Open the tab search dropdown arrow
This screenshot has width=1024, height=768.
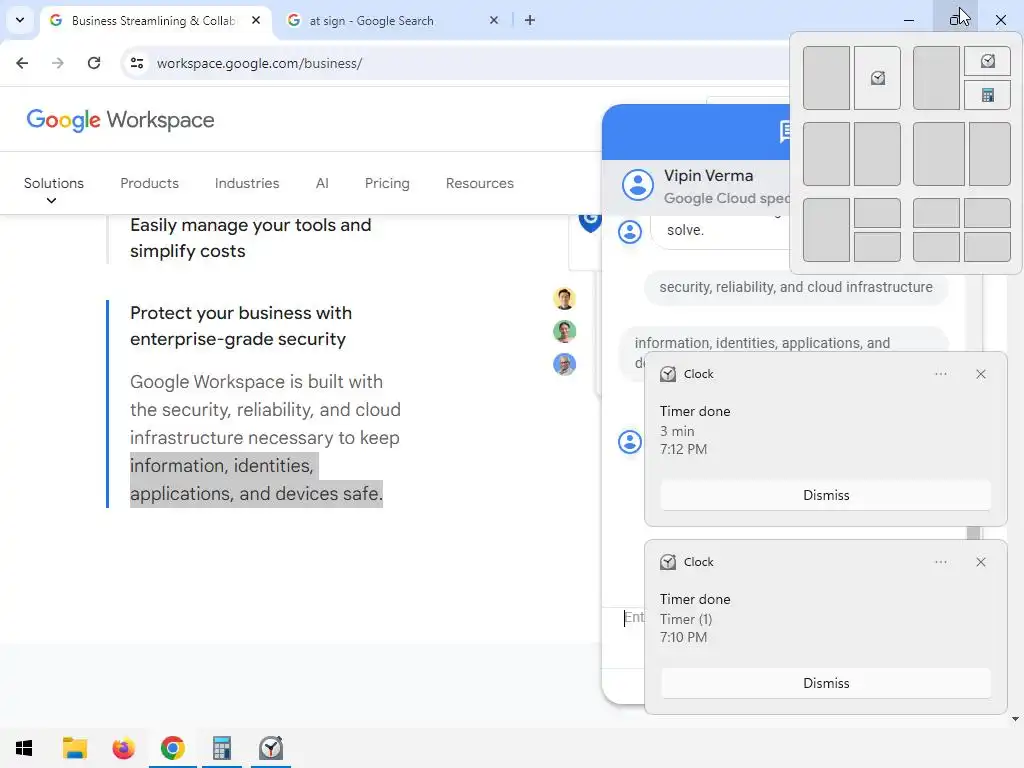(20, 20)
